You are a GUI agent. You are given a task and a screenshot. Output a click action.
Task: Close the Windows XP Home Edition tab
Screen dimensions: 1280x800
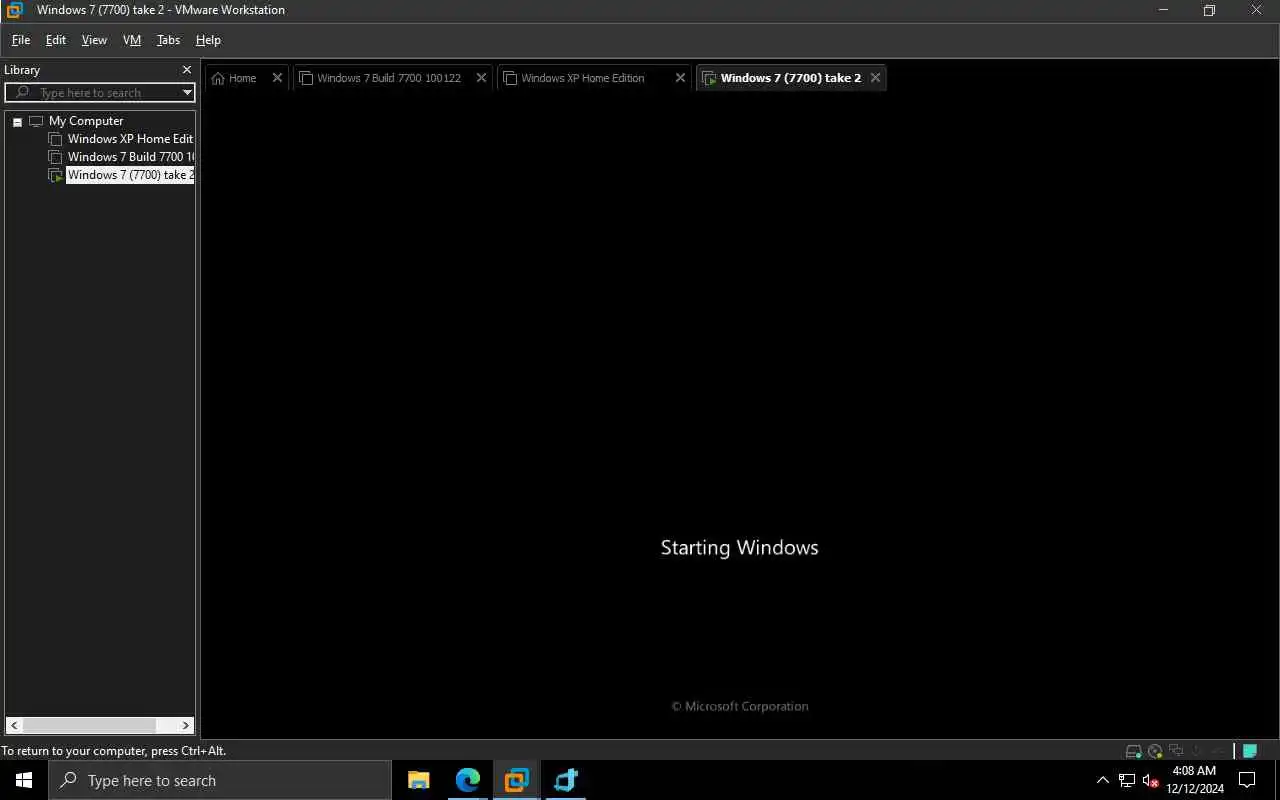click(x=680, y=78)
